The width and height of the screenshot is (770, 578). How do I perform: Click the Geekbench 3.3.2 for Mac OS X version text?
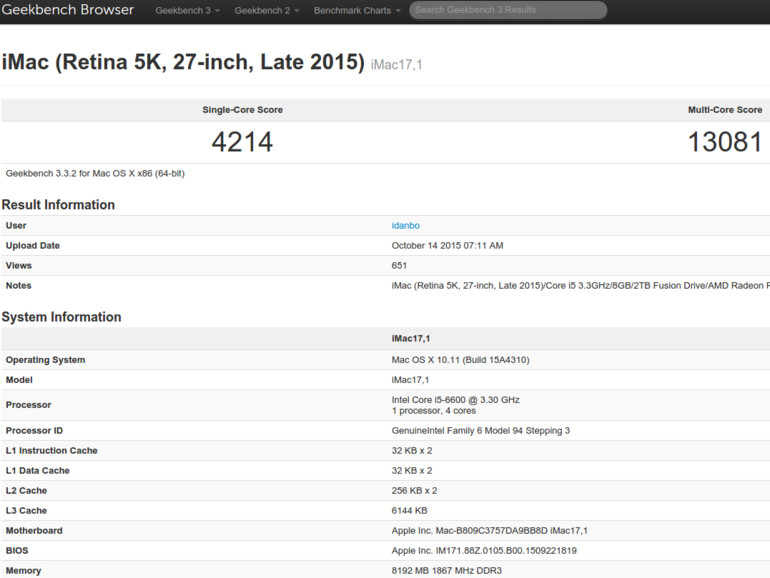point(95,173)
